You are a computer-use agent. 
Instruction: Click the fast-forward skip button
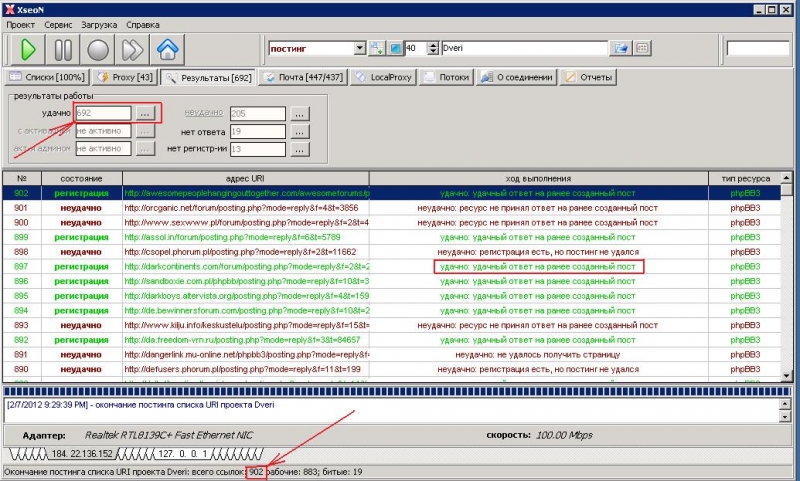pos(133,48)
